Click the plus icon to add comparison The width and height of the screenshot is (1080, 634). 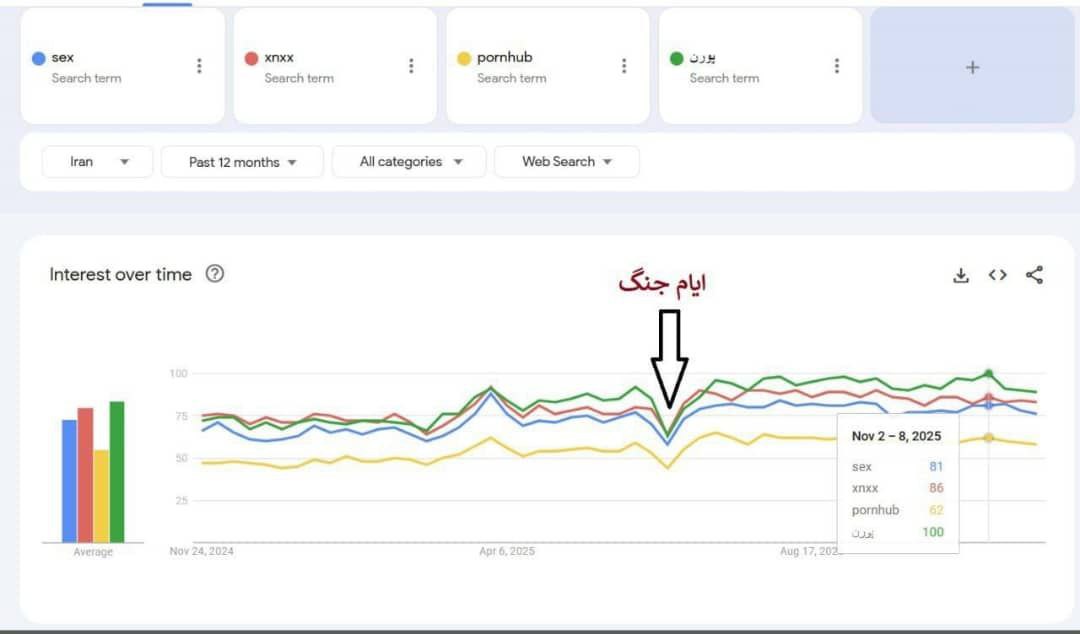pyautogui.click(x=972, y=67)
